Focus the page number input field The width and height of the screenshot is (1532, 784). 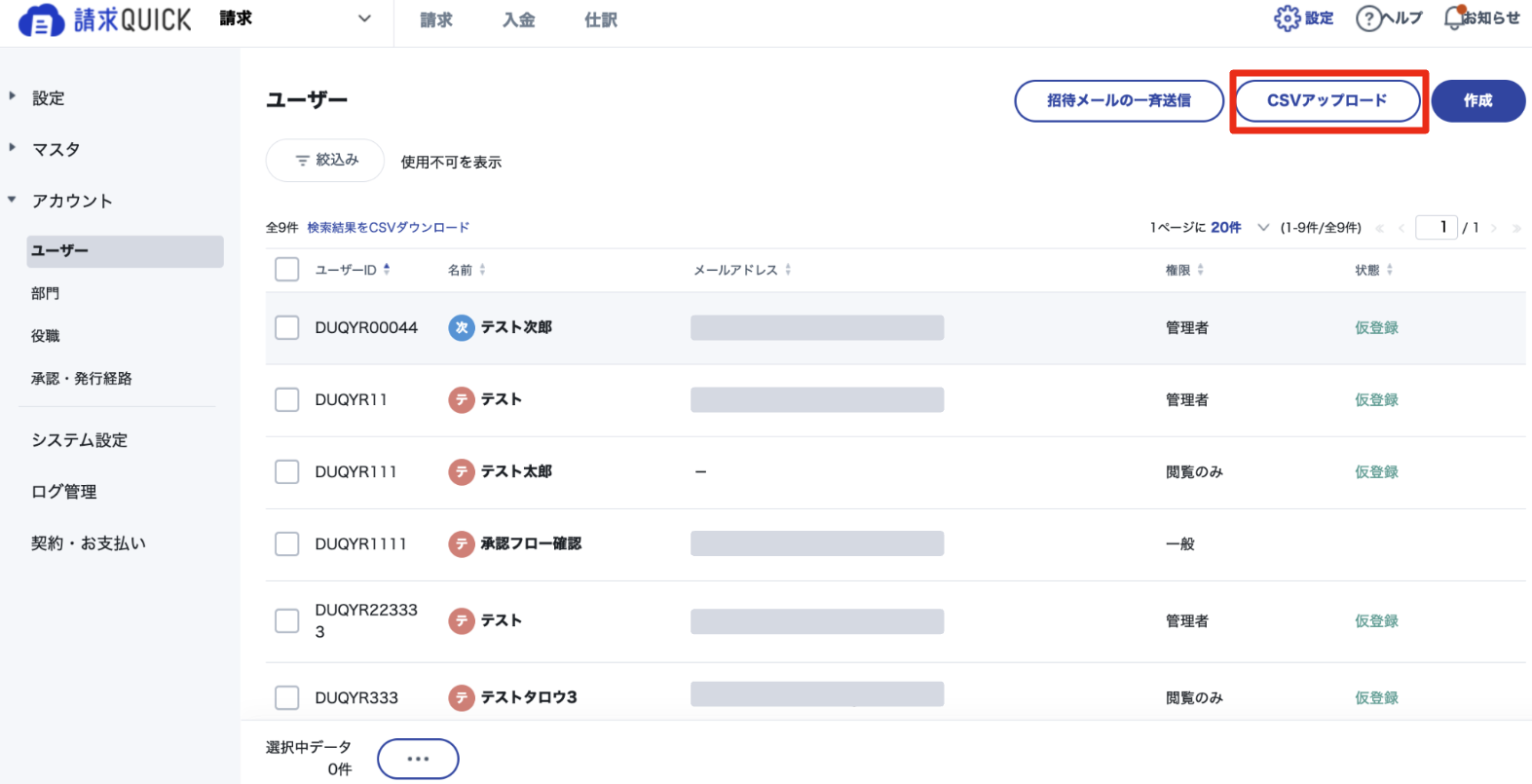coord(1437,227)
